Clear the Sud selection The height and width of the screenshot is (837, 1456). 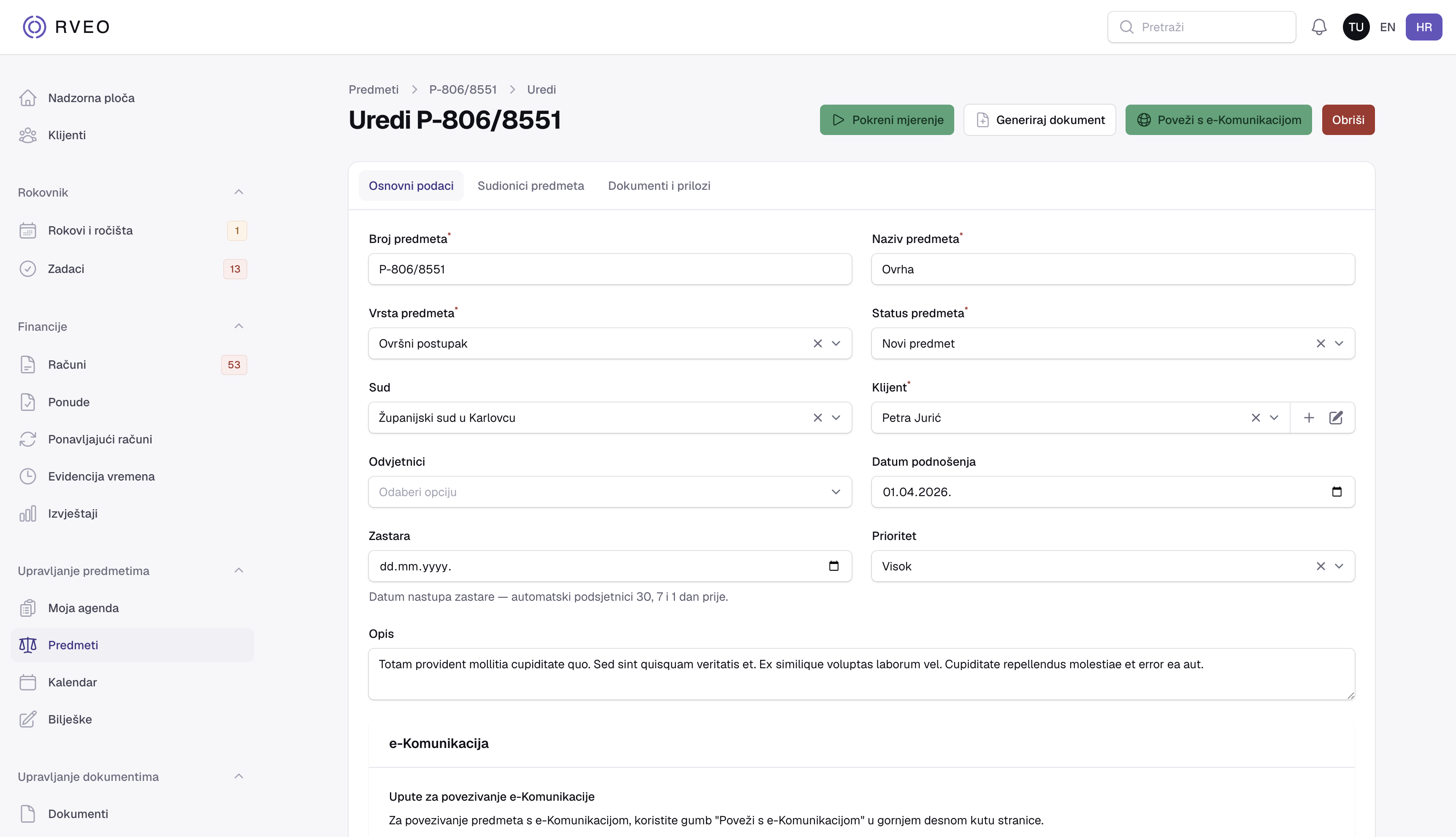pos(817,418)
